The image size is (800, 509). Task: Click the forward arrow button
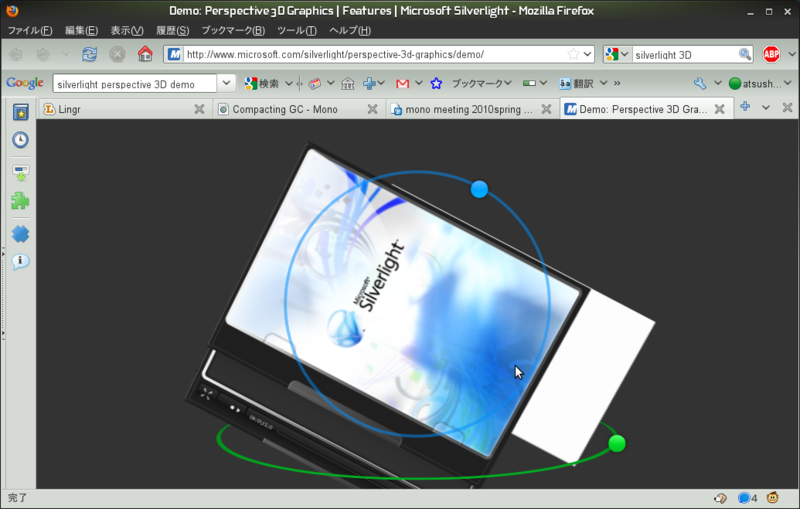(43, 54)
